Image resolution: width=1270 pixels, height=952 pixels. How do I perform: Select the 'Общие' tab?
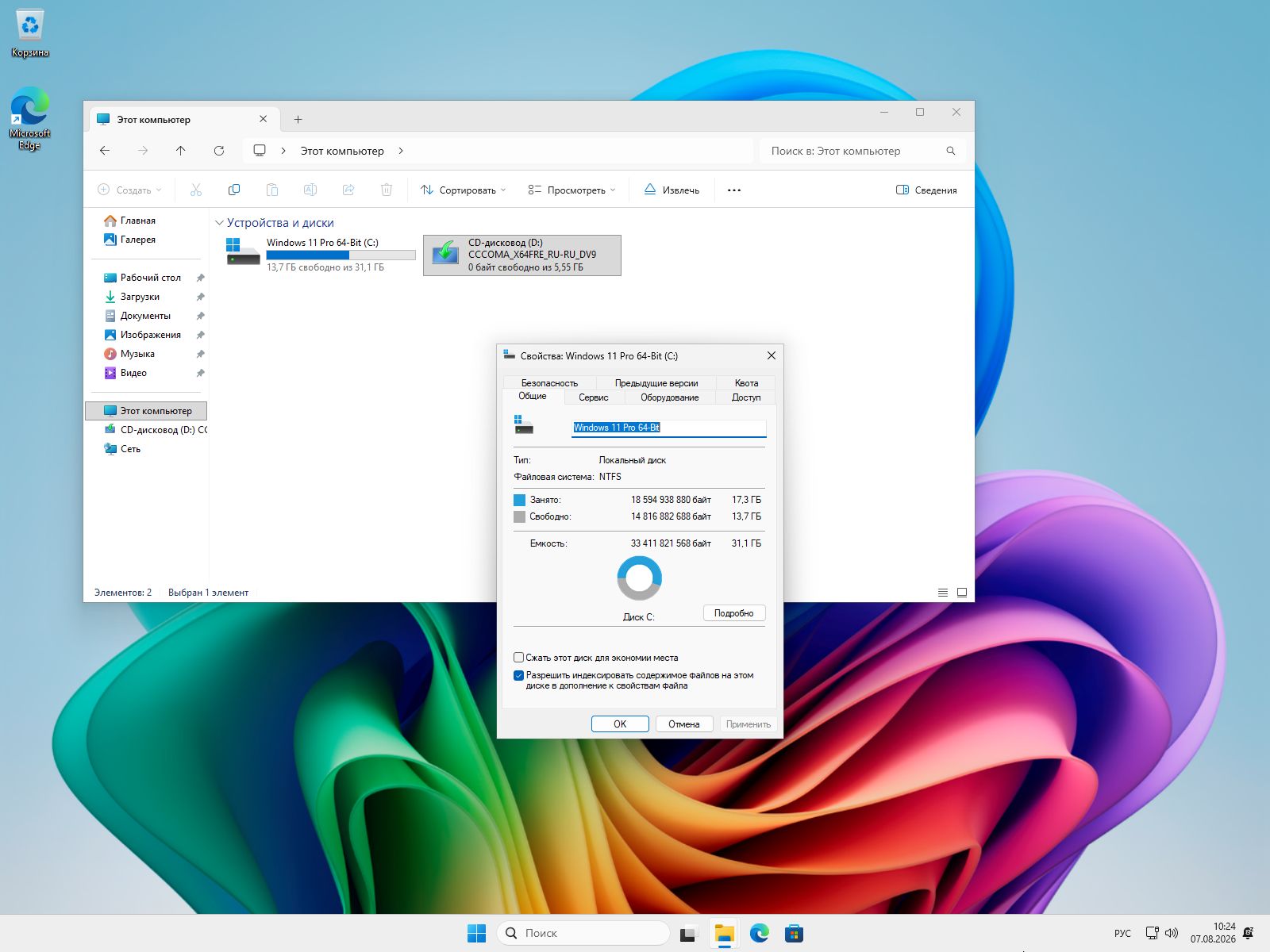pyautogui.click(x=533, y=396)
